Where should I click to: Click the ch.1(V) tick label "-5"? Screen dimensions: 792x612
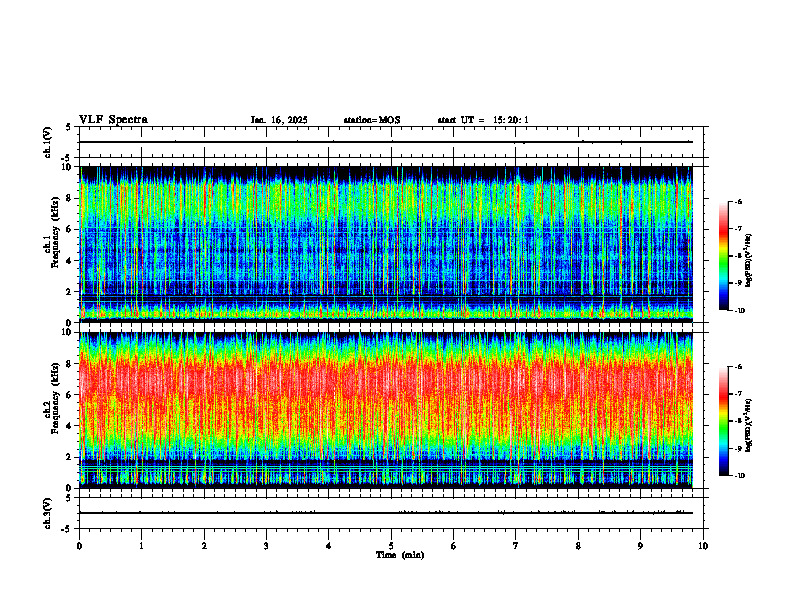(x=67, y=158)
